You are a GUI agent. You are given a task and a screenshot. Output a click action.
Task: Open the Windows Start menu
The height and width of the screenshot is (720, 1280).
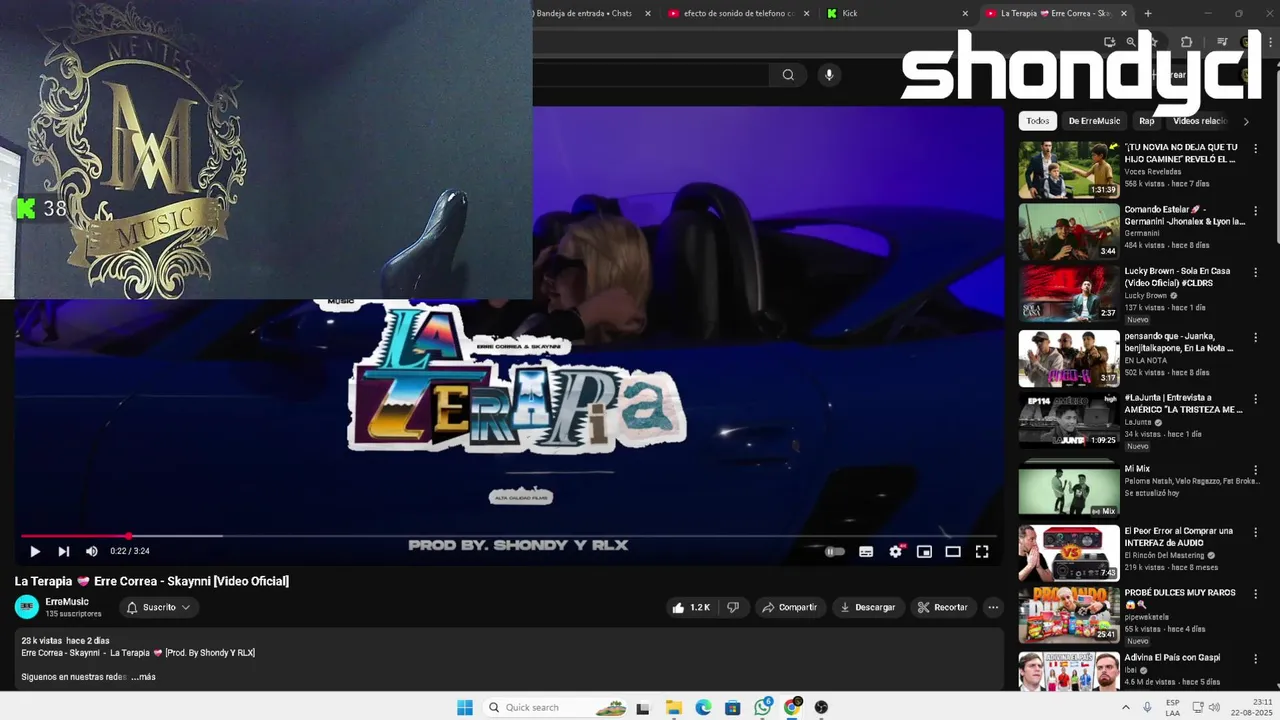[465, 707]
